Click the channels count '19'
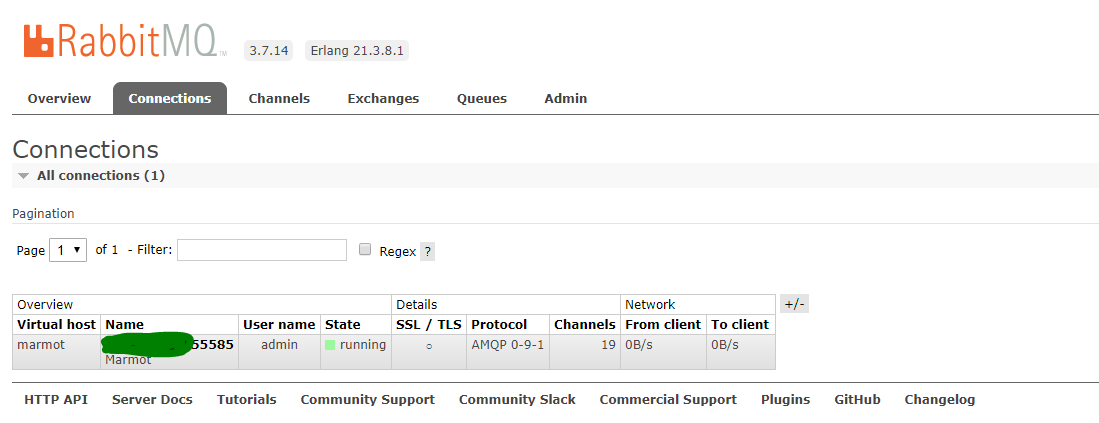Viewport: 1099px width, 423px height. coord(608,345)
